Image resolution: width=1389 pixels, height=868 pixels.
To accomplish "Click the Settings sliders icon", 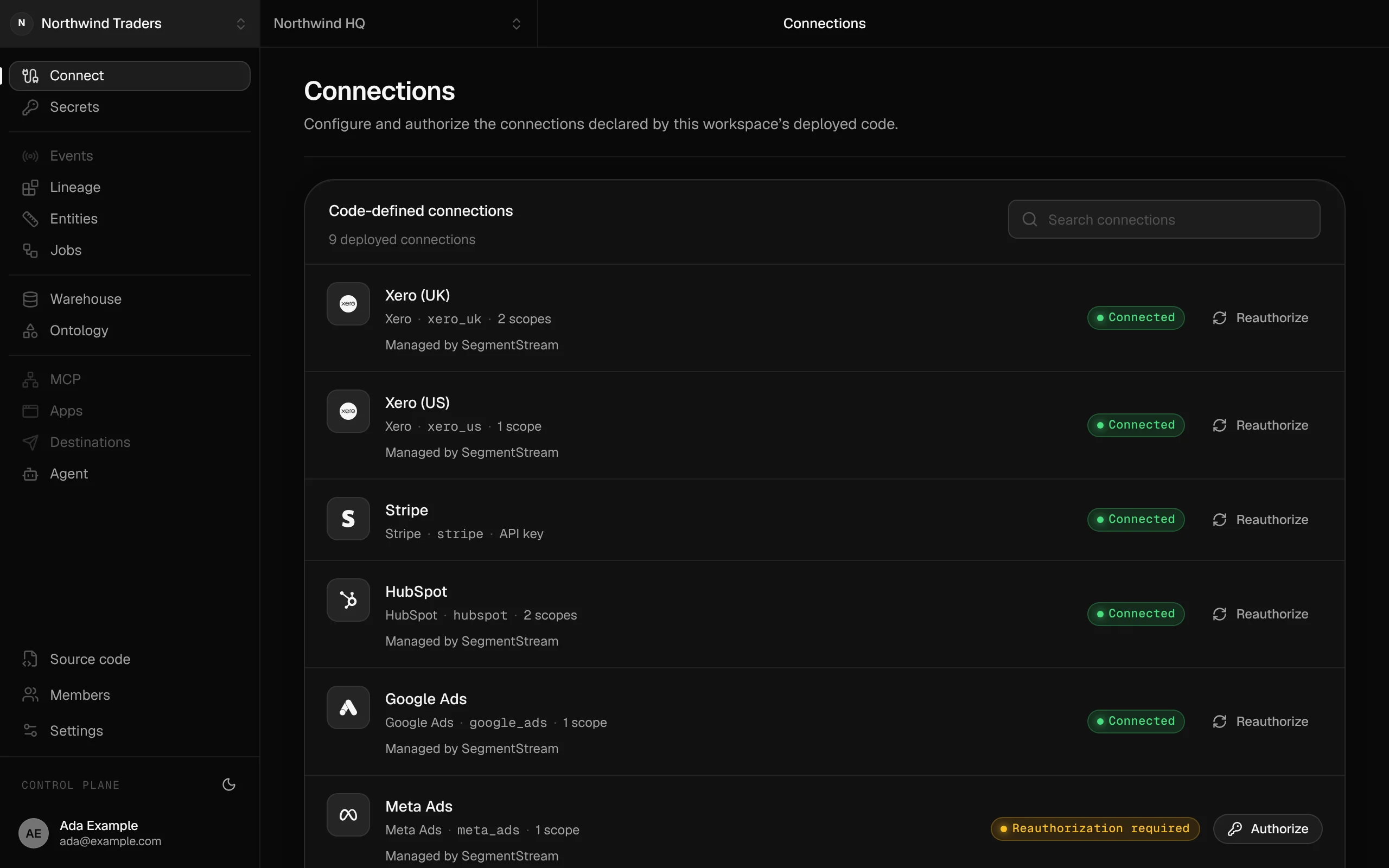I will point(30,731).
